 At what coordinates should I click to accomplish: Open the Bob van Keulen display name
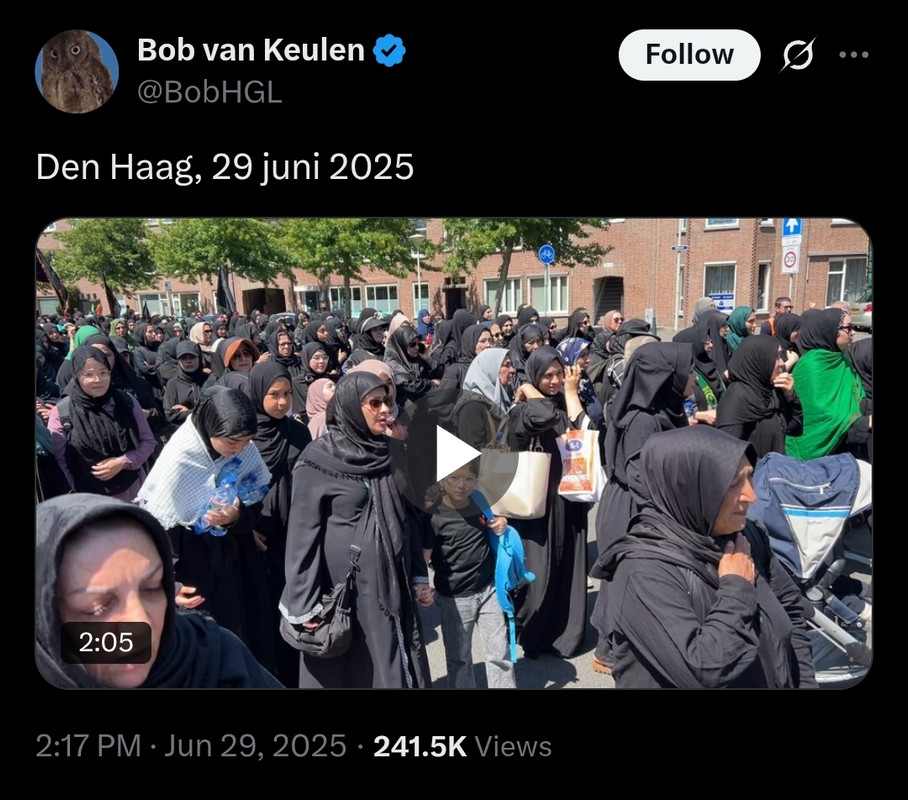tap(251, 50)
